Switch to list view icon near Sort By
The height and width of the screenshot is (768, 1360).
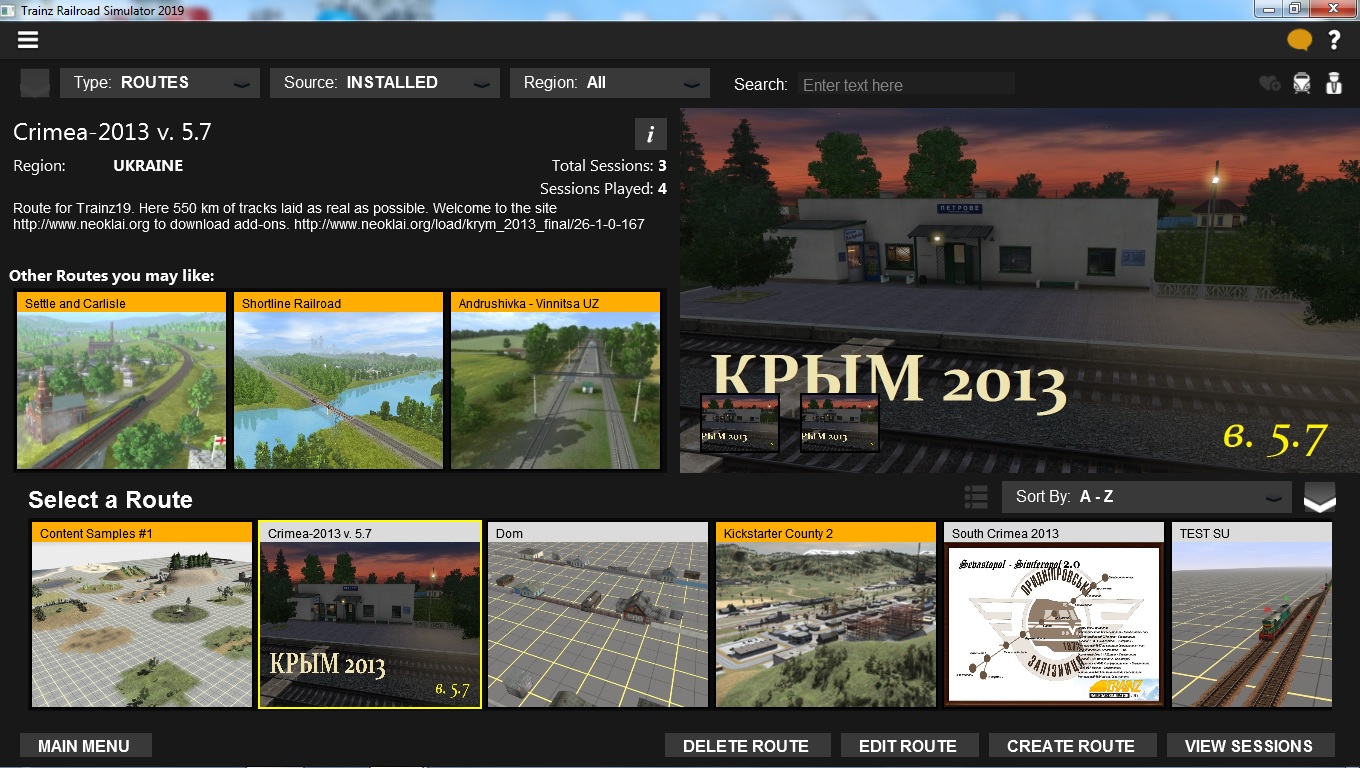(x=976, y=497)
